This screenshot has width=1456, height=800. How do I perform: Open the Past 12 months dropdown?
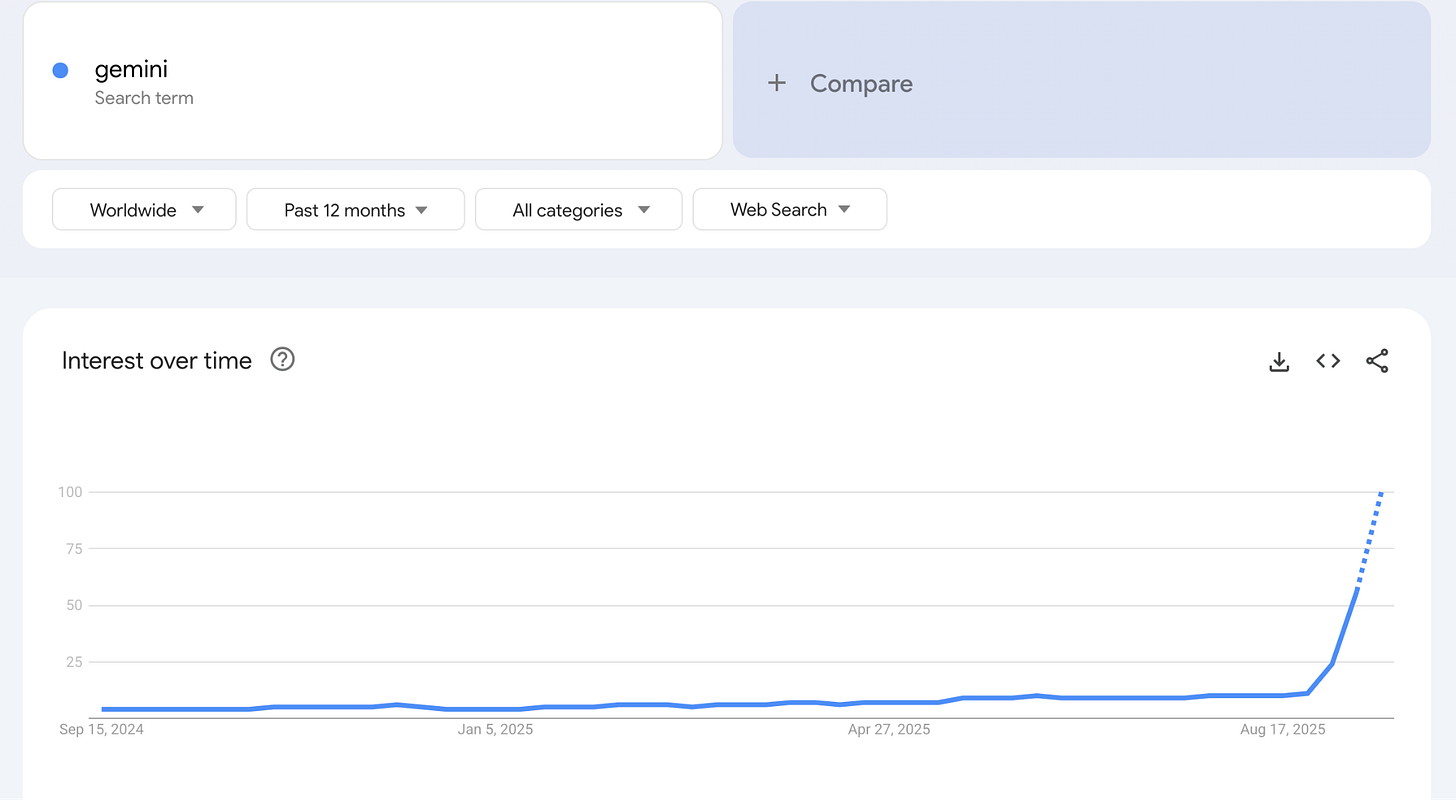pos(355,209)
